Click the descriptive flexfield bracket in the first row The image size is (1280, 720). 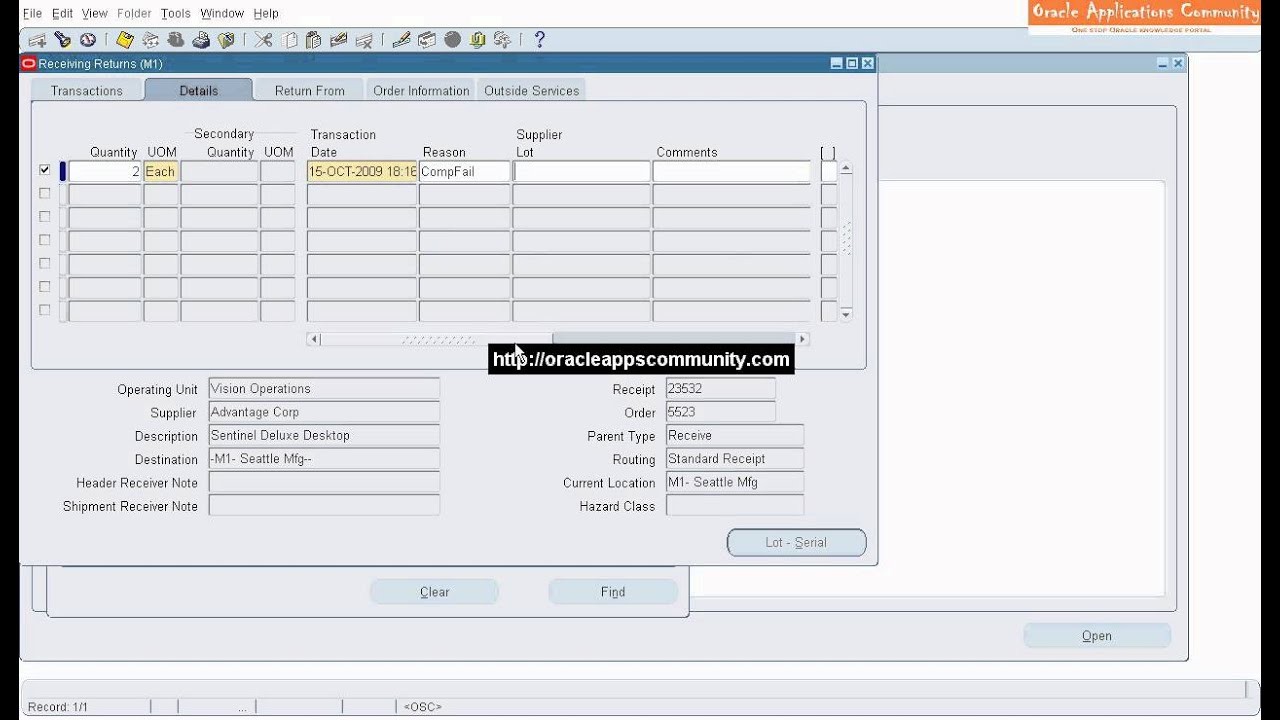[x=828, y=171]
